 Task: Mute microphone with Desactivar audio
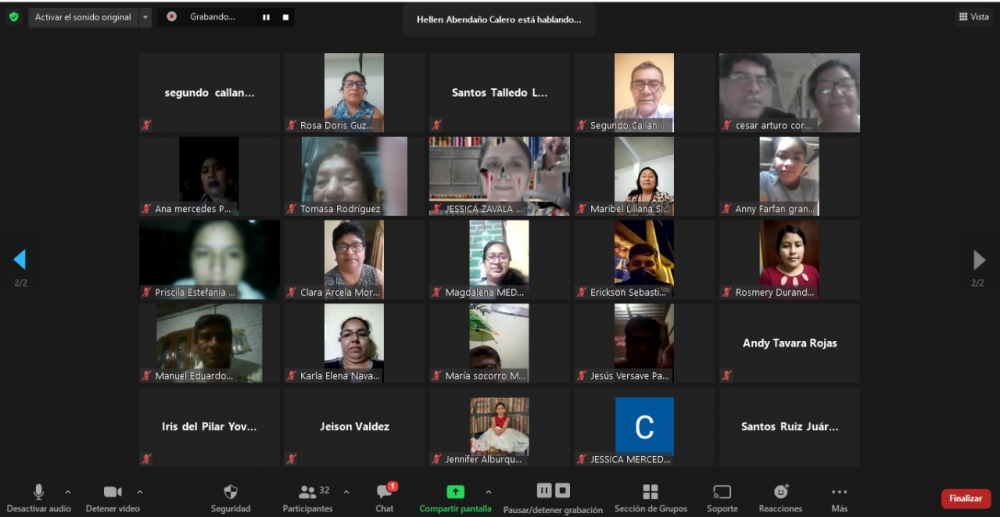click(x=39, y=492)
